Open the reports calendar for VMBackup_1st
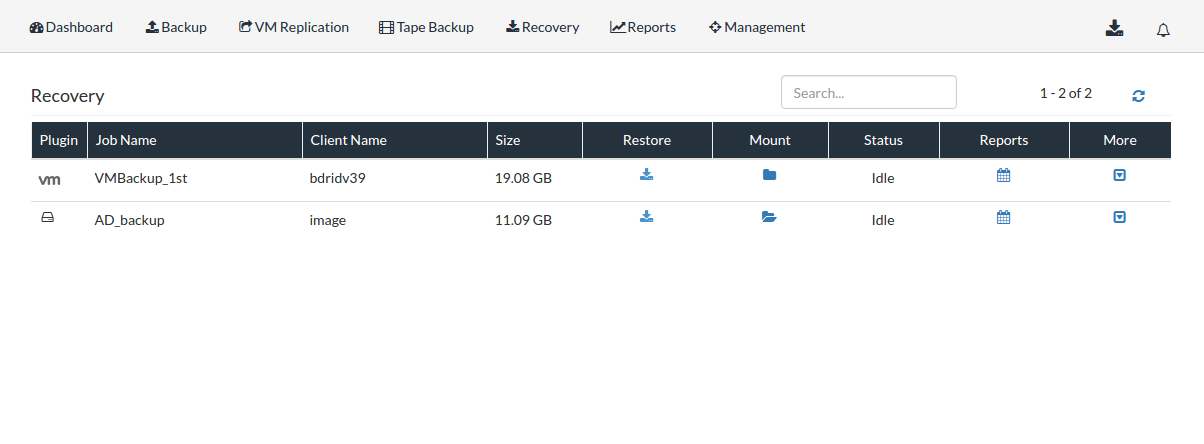 [x=1004, y=175]
